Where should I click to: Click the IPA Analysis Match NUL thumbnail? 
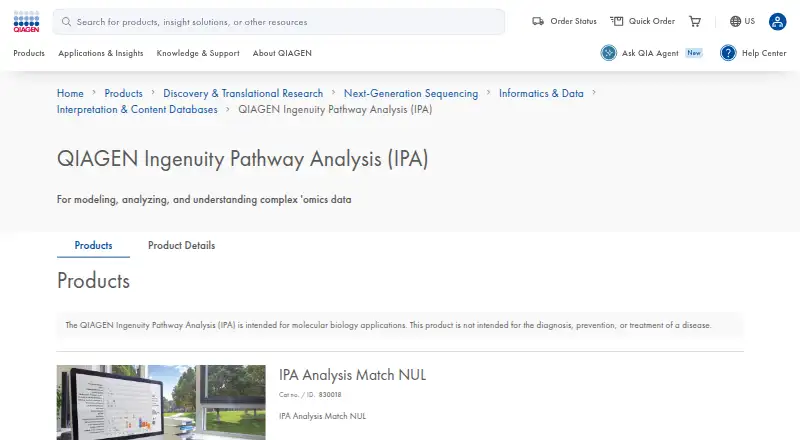161,402
